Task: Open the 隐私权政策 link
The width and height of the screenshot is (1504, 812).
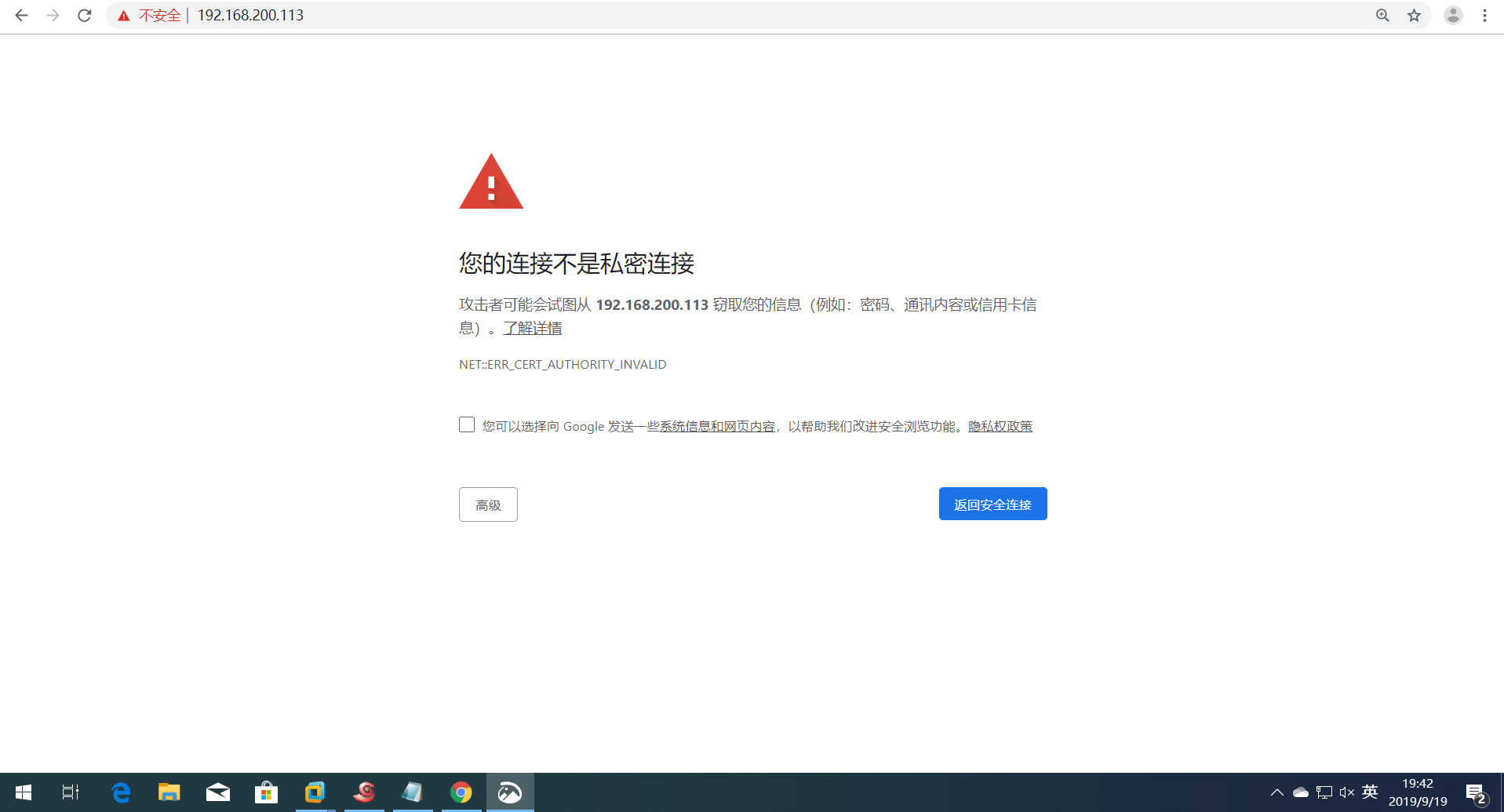Action: [1000, 426]
